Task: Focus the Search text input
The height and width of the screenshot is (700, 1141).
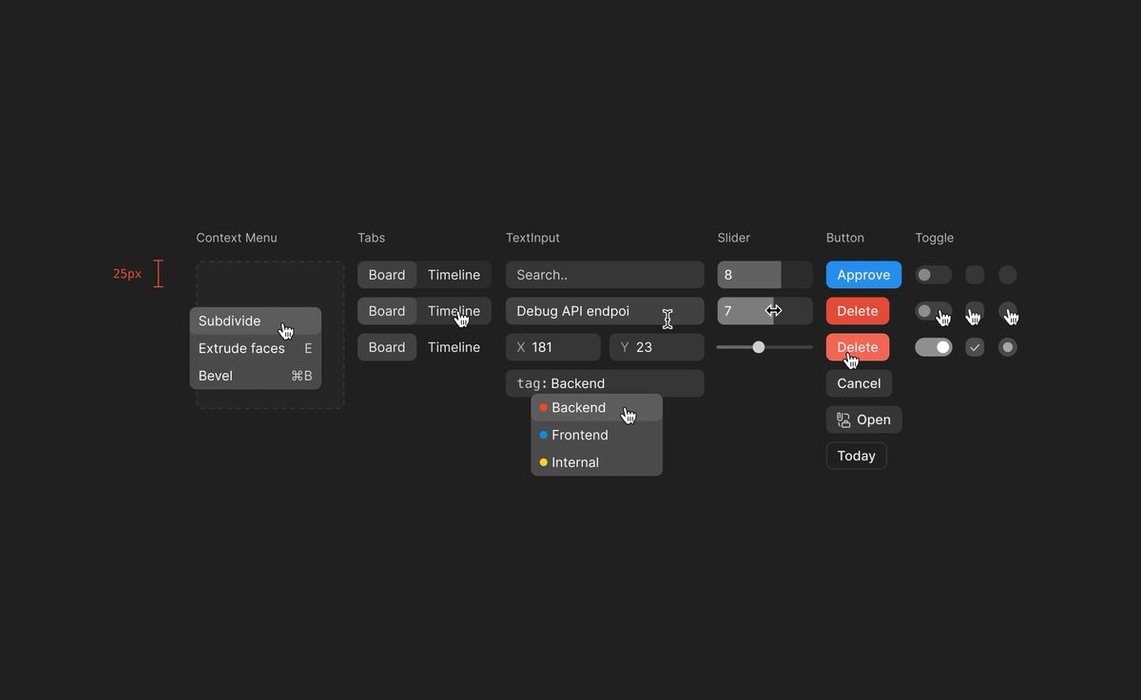Action: [x=604, y=275]
